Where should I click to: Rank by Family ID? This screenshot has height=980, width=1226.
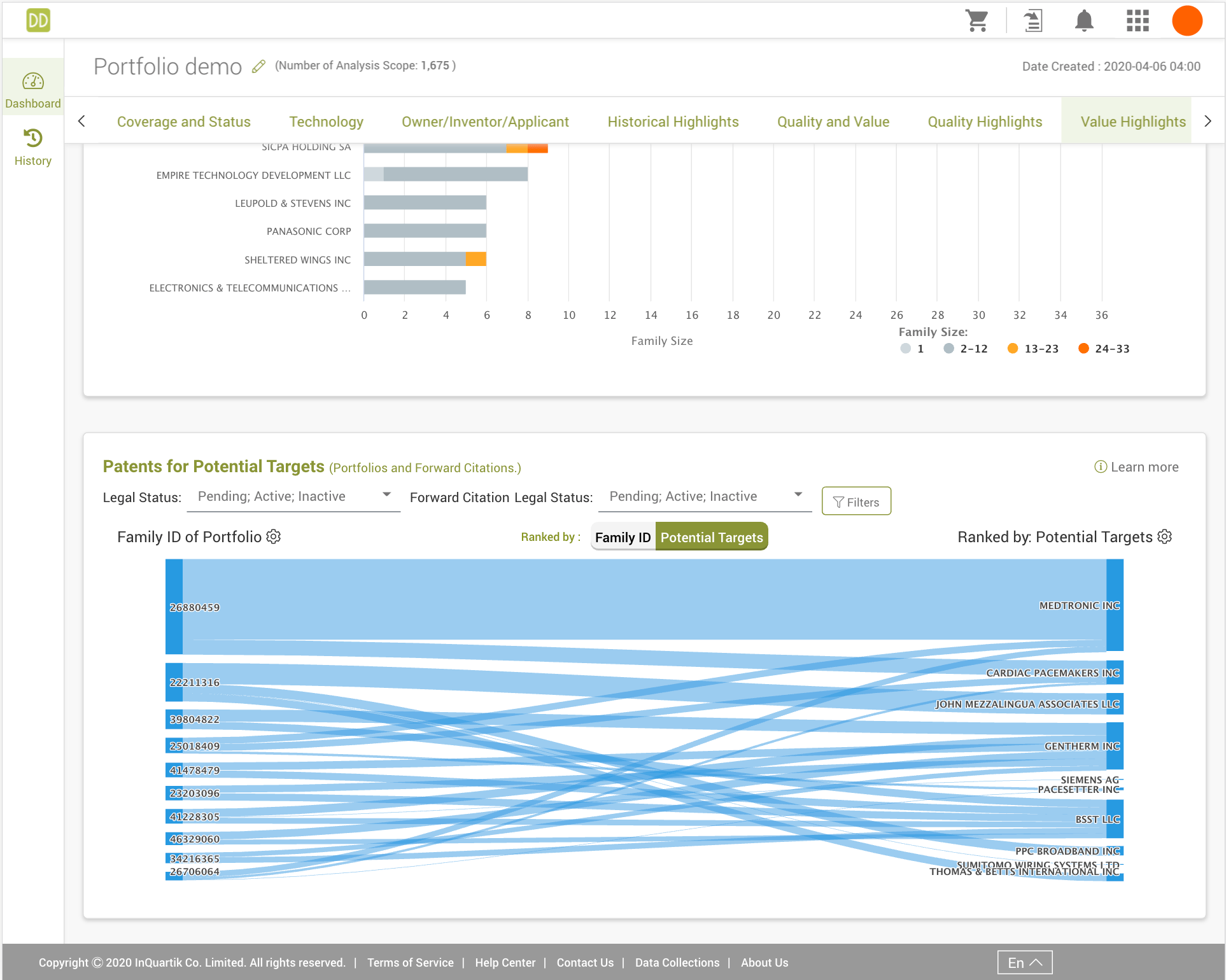[623, 537]
